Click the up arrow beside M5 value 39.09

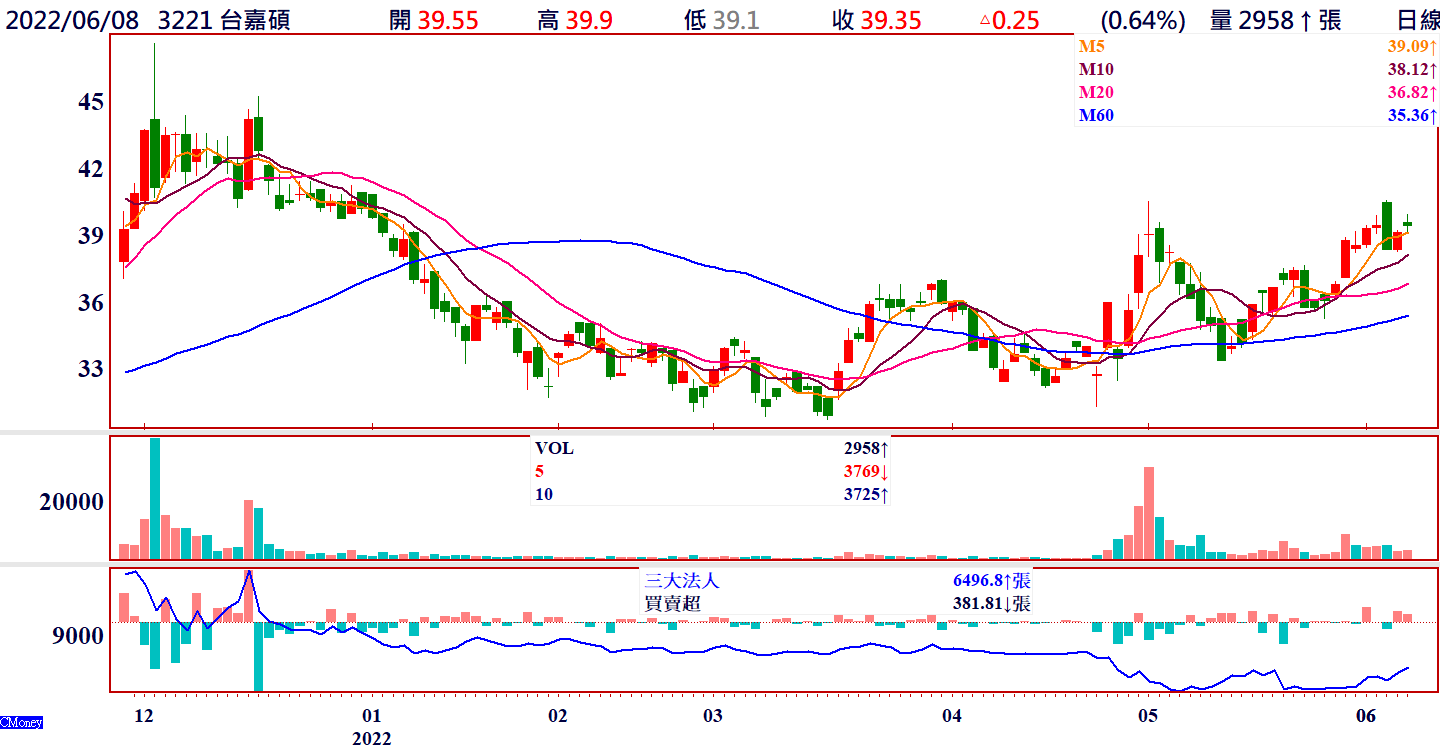[x=1433, y=46]
